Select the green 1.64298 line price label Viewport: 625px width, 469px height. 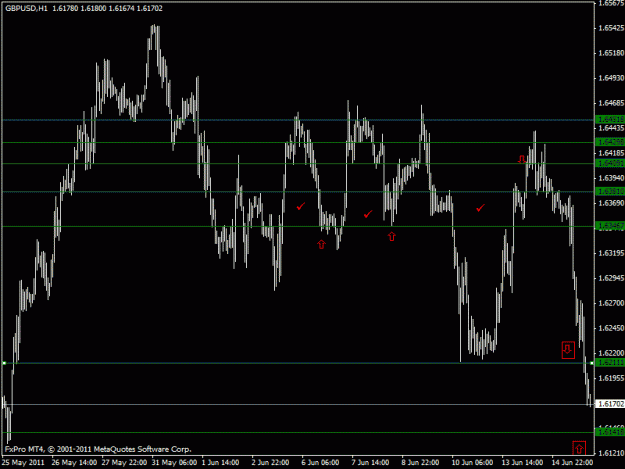pyautogui.click(x=610, y=142)
